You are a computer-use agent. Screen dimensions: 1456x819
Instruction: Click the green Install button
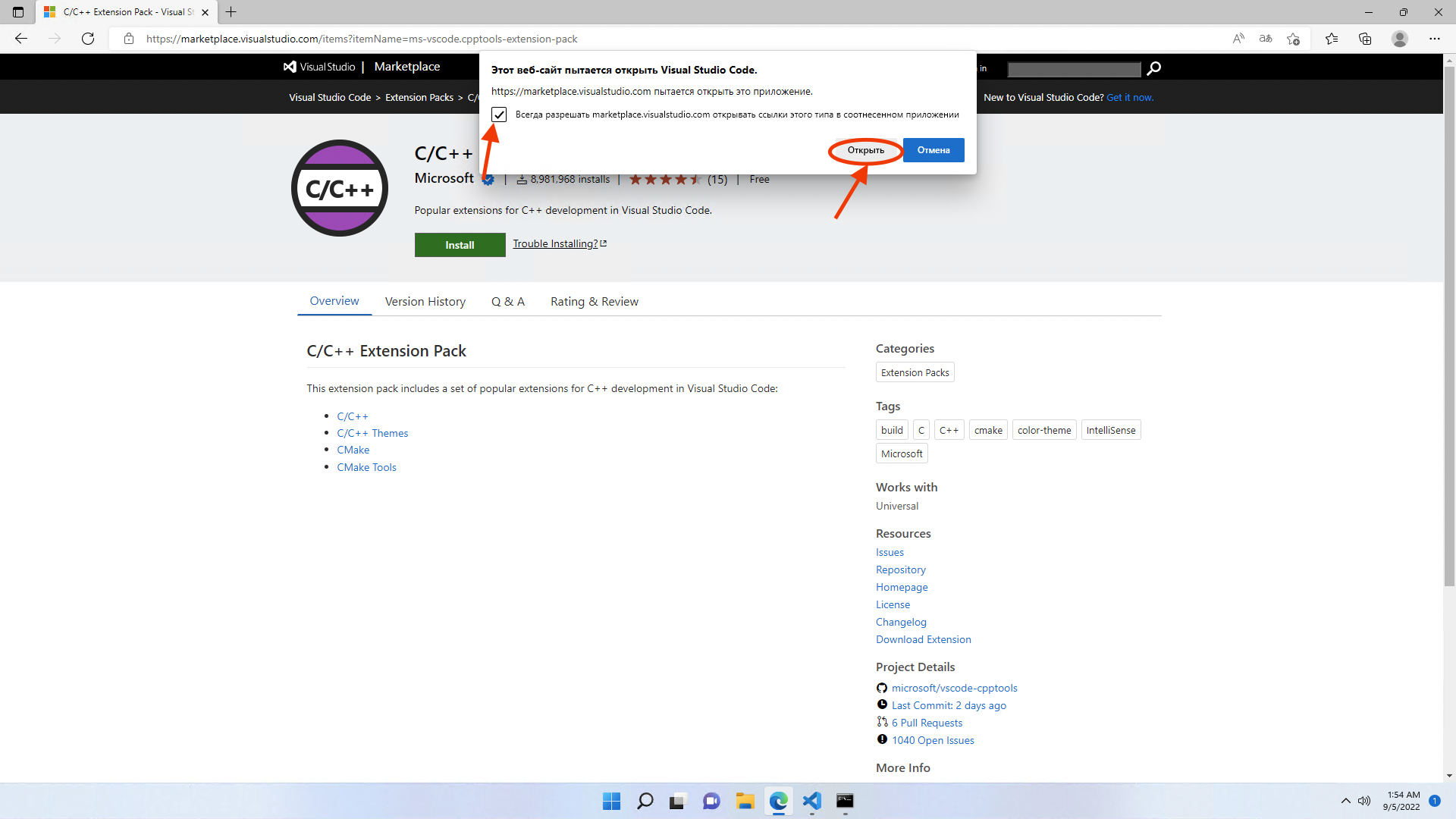click(460, 245)
